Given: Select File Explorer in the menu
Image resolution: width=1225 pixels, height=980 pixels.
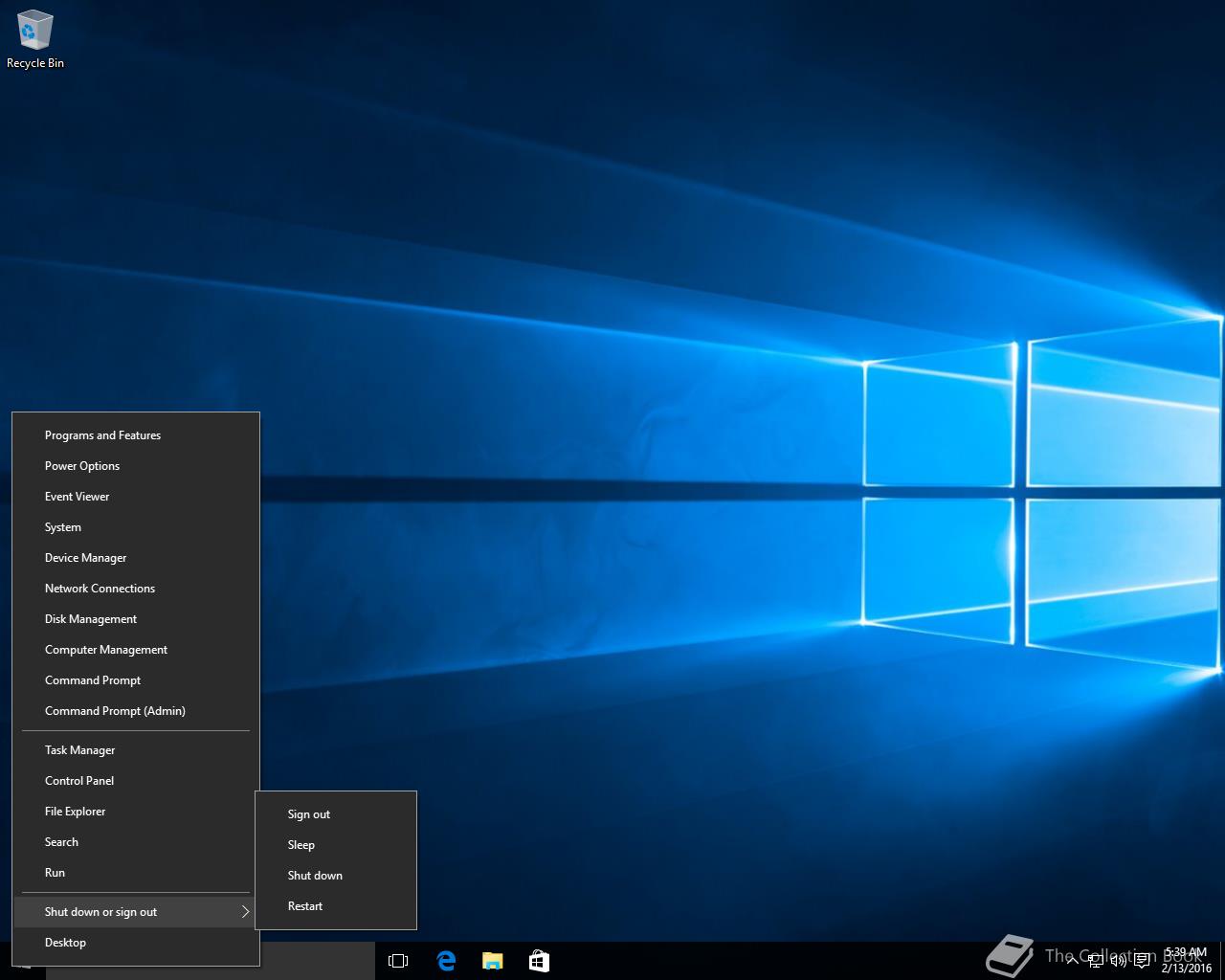Looking at the screenshot, I should coord(136,812).
